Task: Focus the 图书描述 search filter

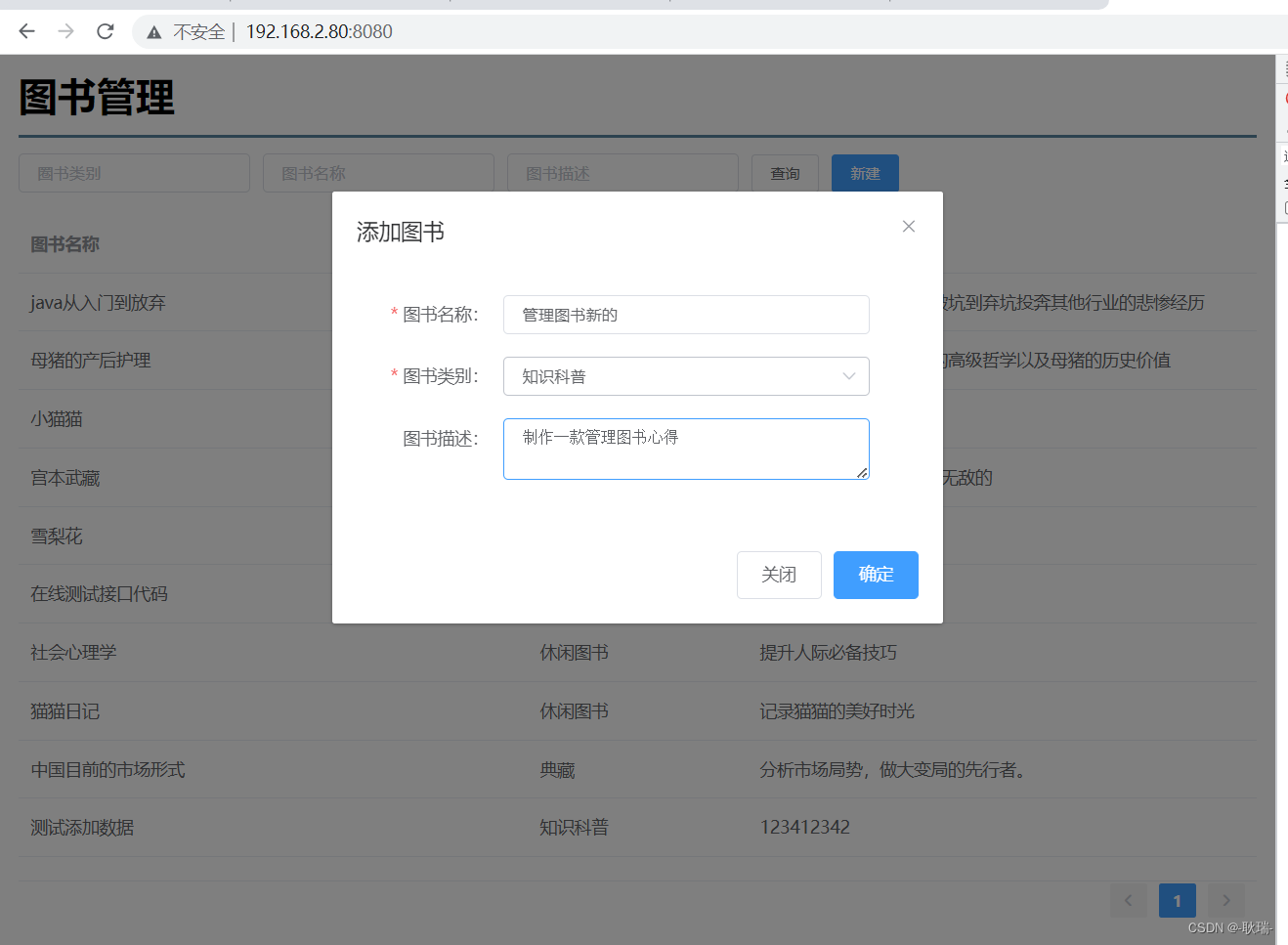Action: pos(623,173)
